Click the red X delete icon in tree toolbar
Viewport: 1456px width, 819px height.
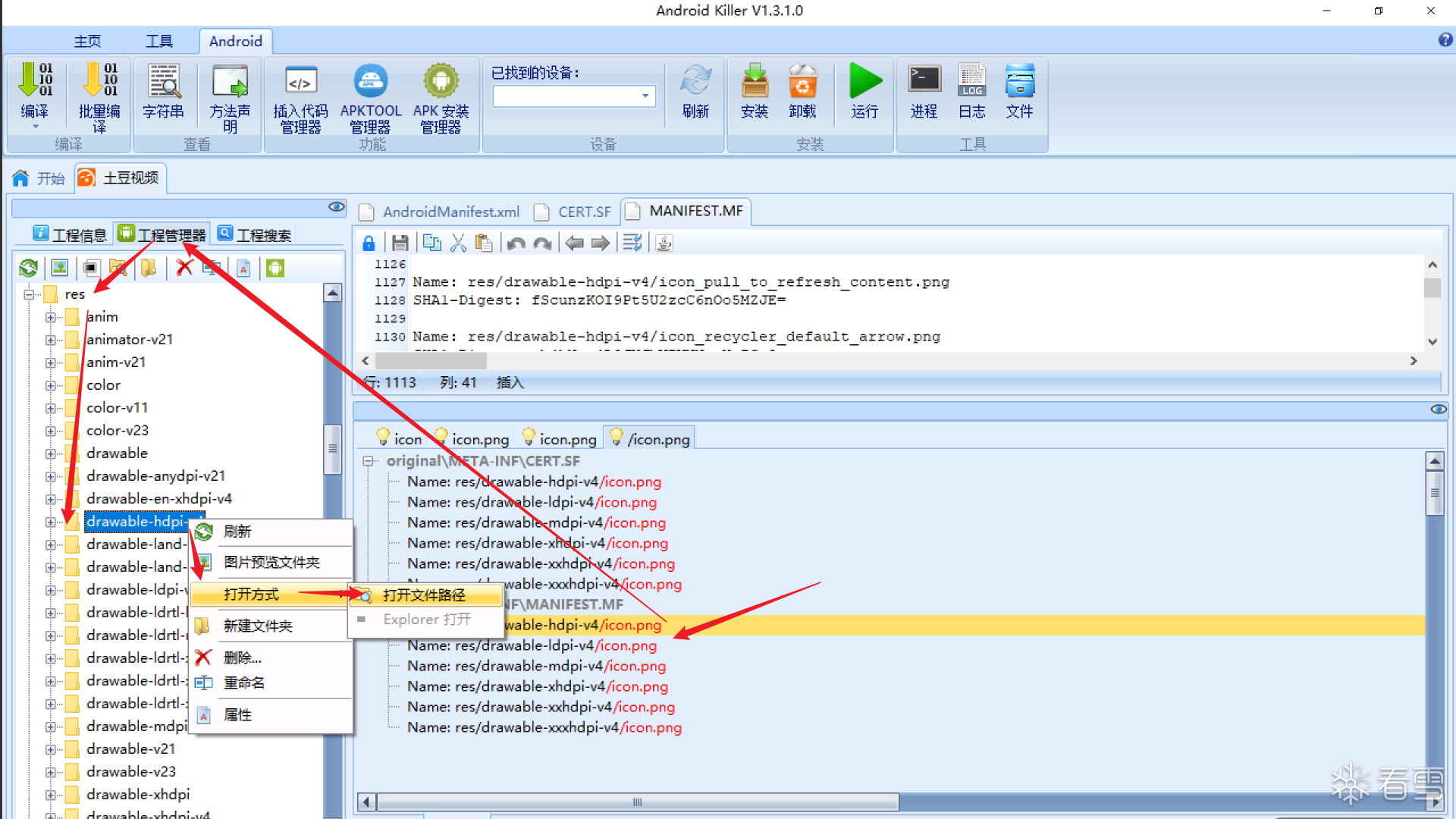point(184,267)
